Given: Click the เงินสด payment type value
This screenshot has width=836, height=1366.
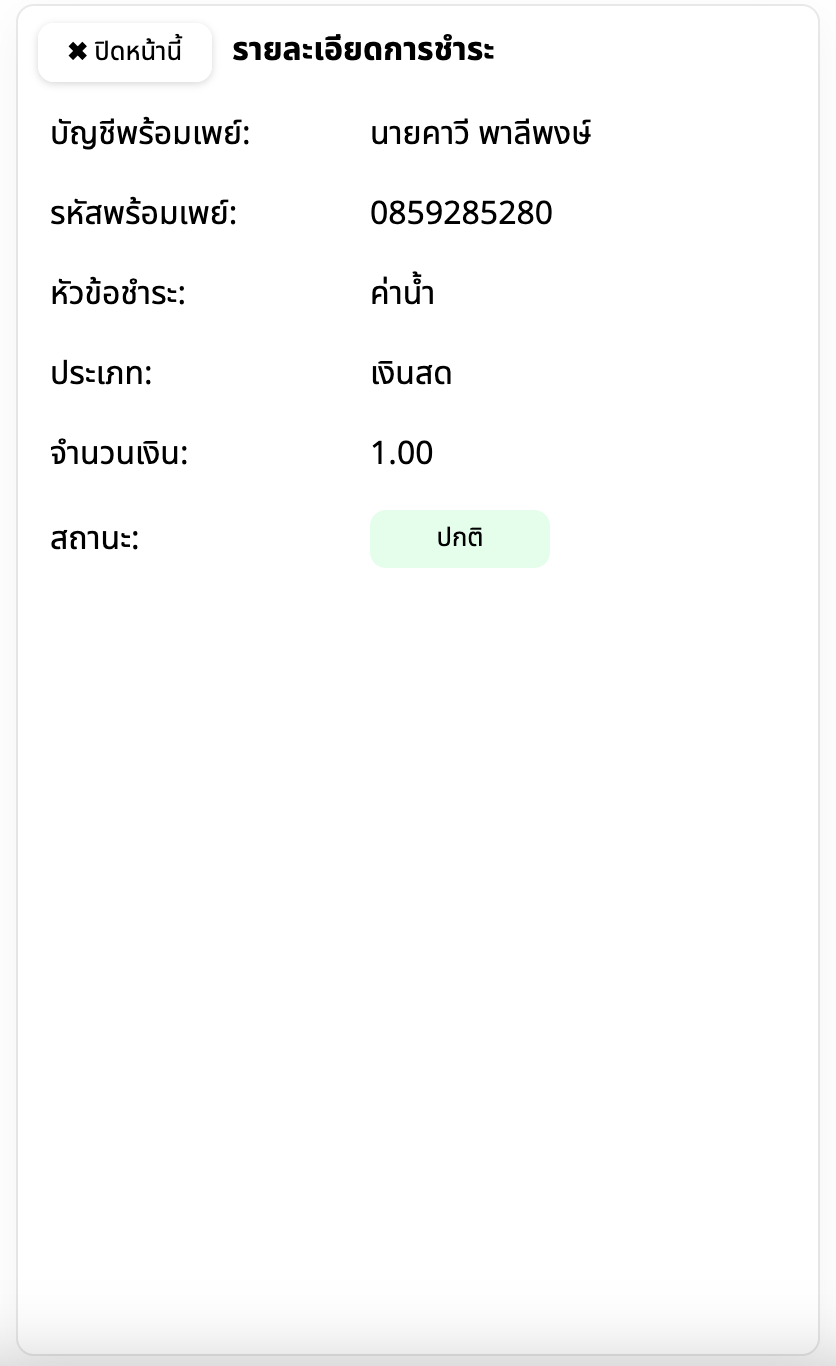Looking at the screenshot, I should [x=411, y=375].
